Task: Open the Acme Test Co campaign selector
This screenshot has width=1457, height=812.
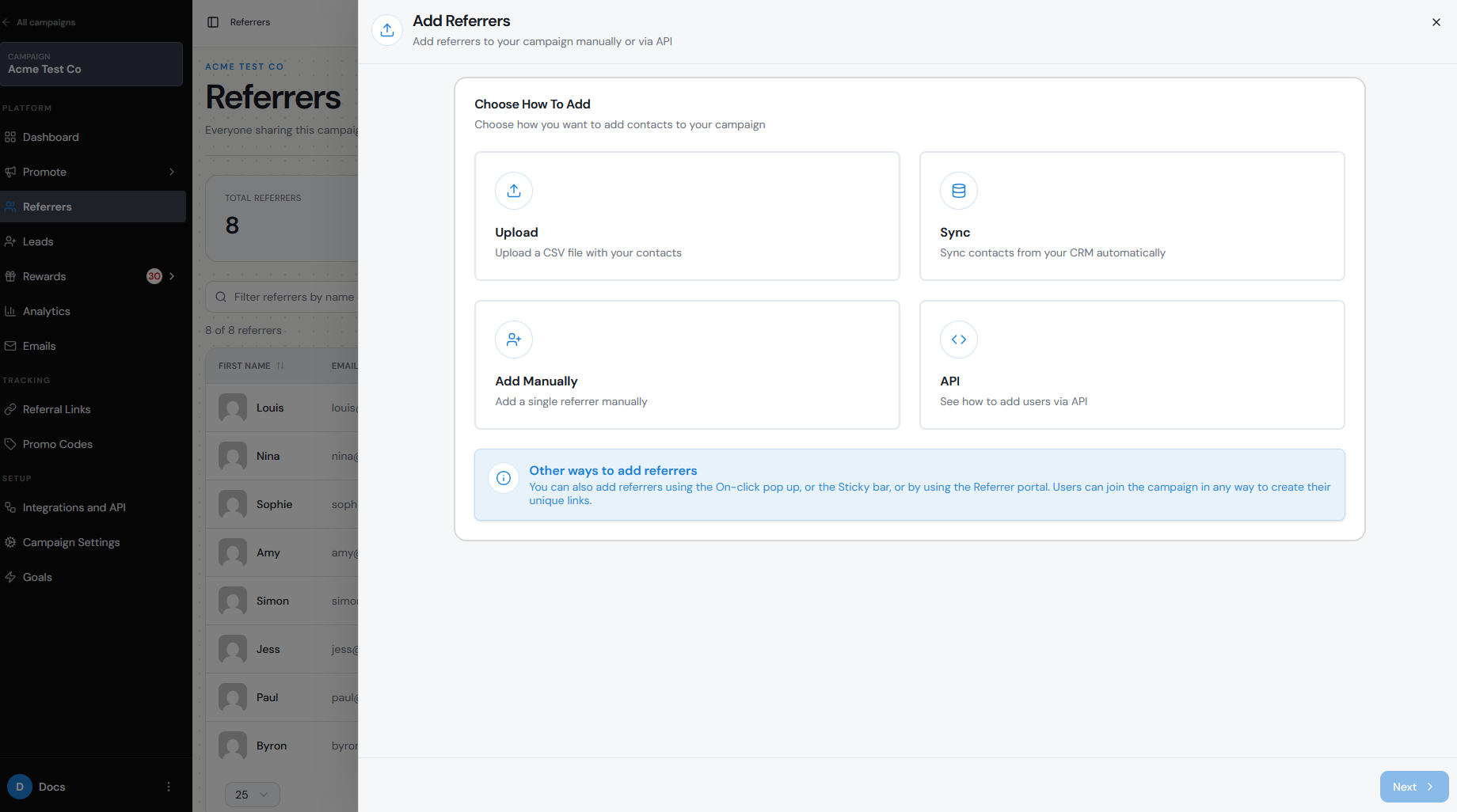Action: tap(91, 64)
